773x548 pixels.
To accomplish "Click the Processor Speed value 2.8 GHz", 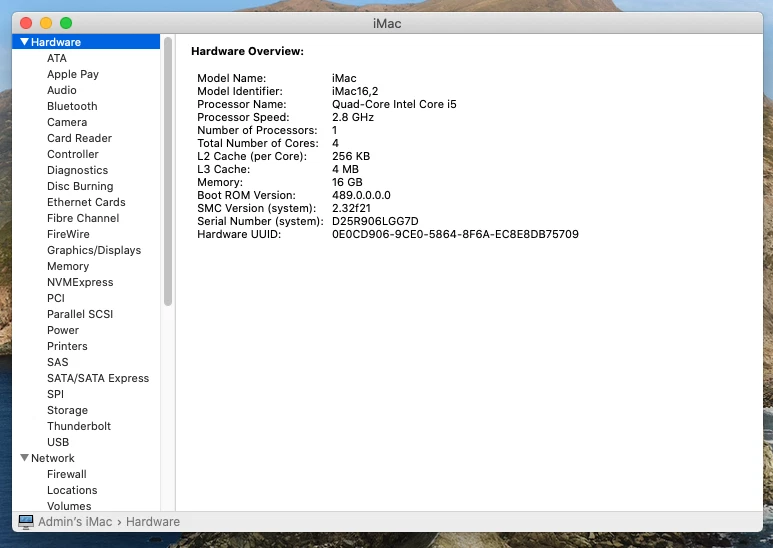I will (352, 117).
